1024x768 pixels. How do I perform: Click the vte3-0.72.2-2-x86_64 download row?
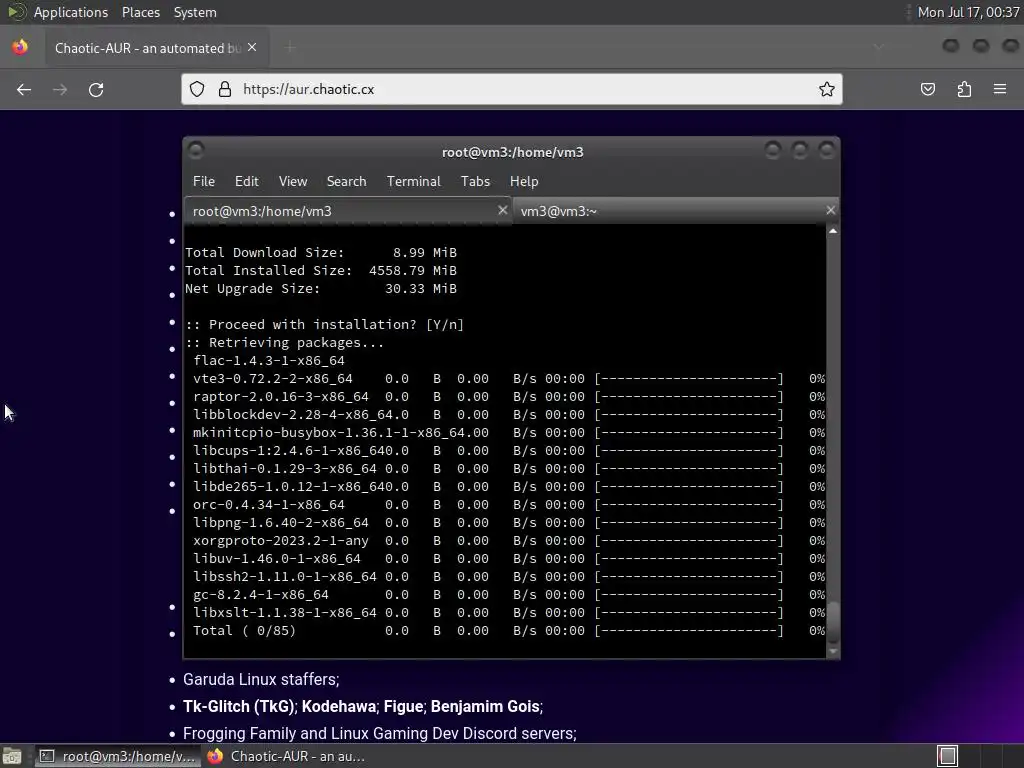click(509, 379)
